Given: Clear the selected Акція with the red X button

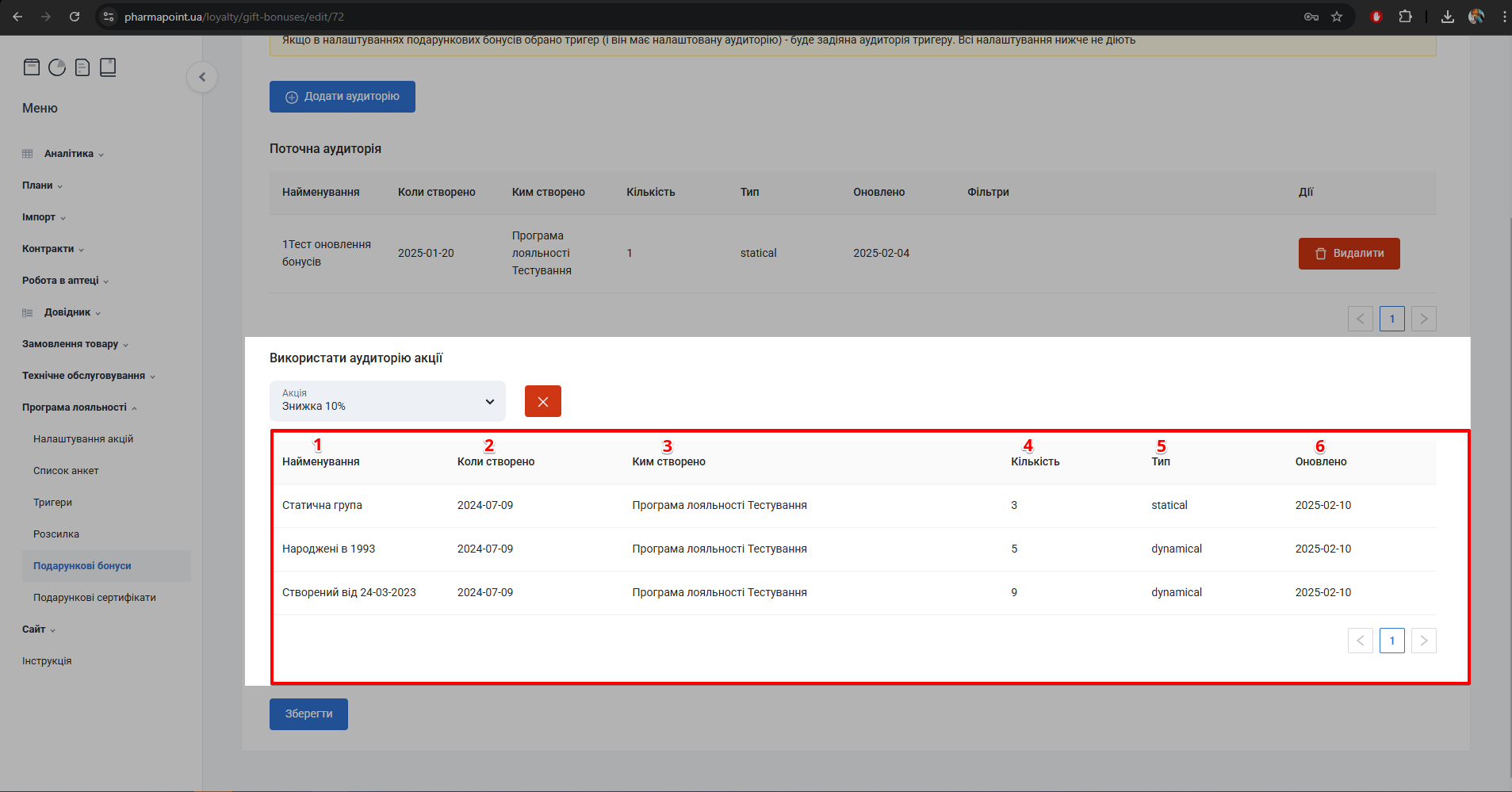Looking at the screenshot, I should pyautogui.click(x=543, y=401).
